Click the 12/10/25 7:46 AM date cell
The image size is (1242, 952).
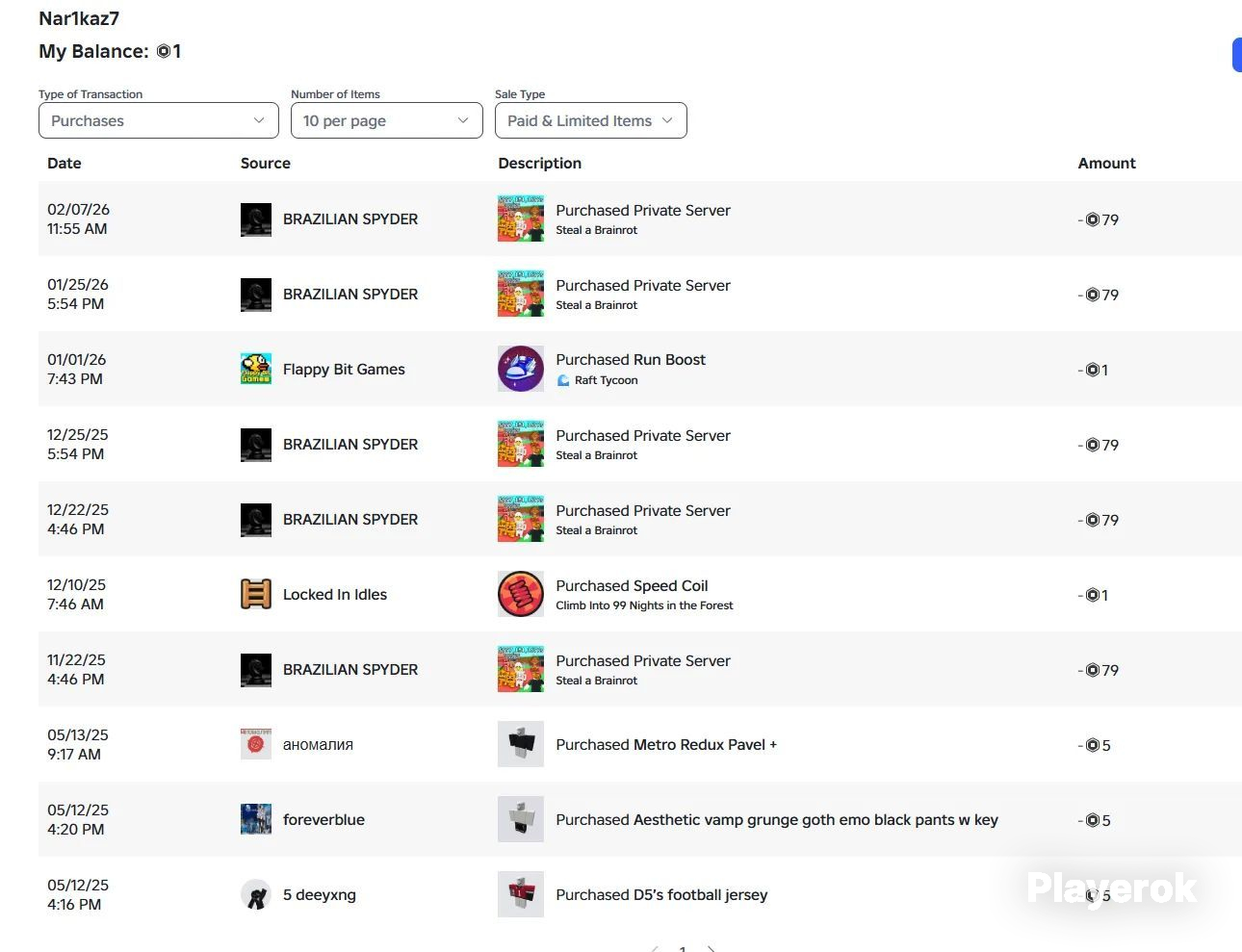pyautogui.click(x=77, y=594)
